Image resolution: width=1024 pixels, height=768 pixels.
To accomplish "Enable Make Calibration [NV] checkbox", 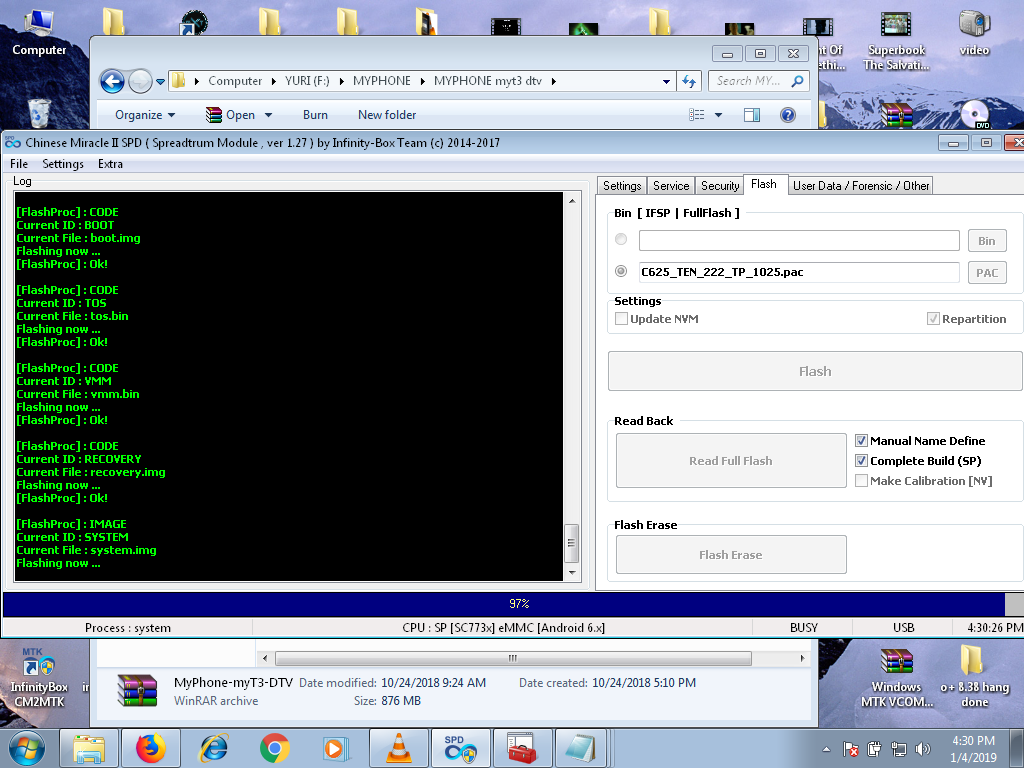I will [x=861, y=481].
